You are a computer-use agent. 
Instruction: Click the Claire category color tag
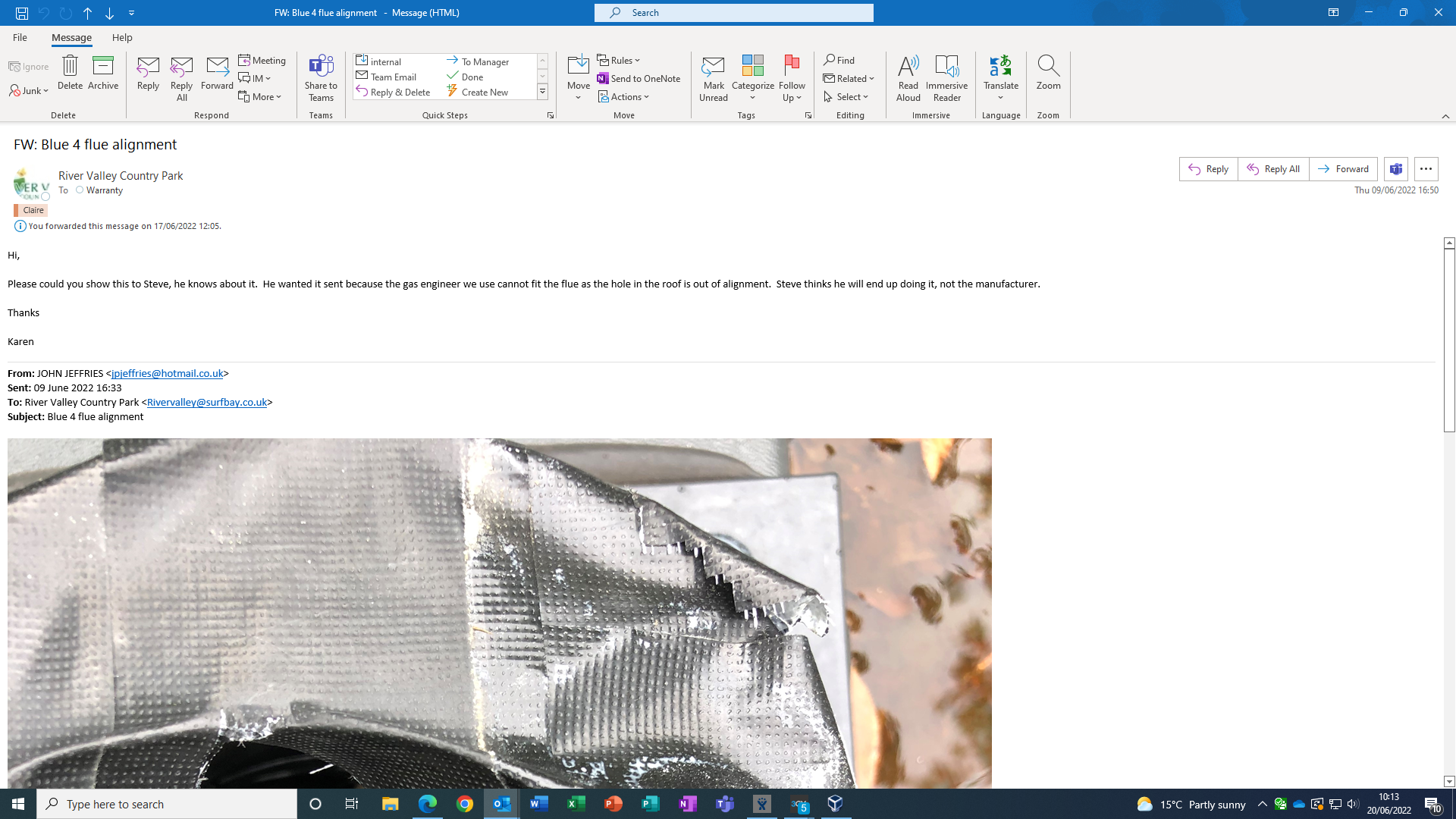[31, 210]
